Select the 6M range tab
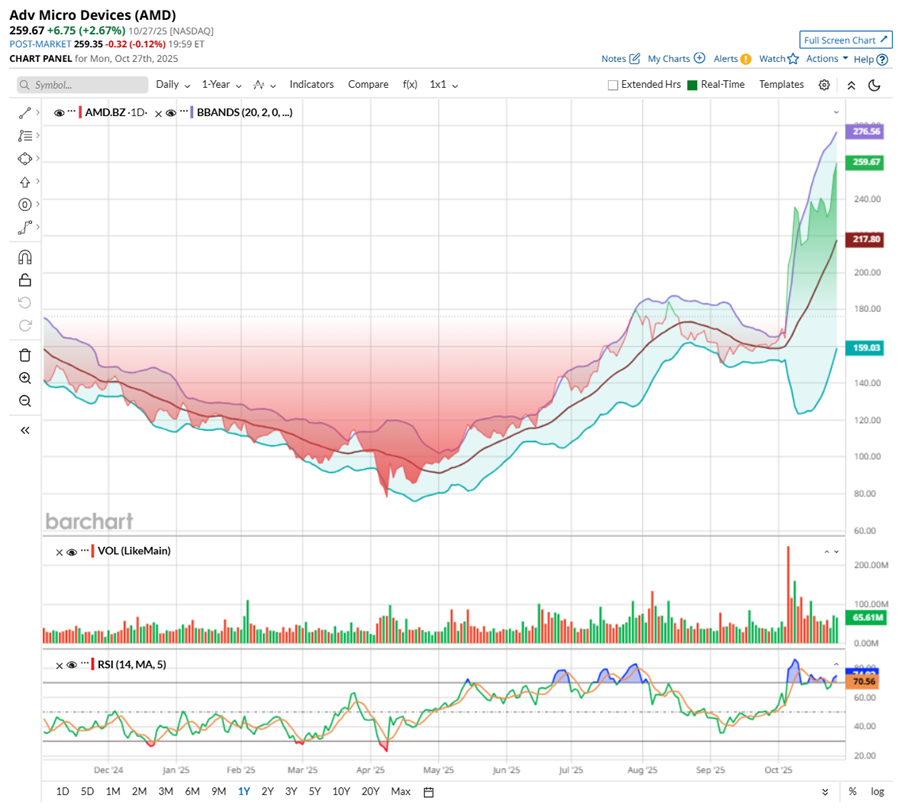The width and height of the screenshot is (902, 808). 192,792
